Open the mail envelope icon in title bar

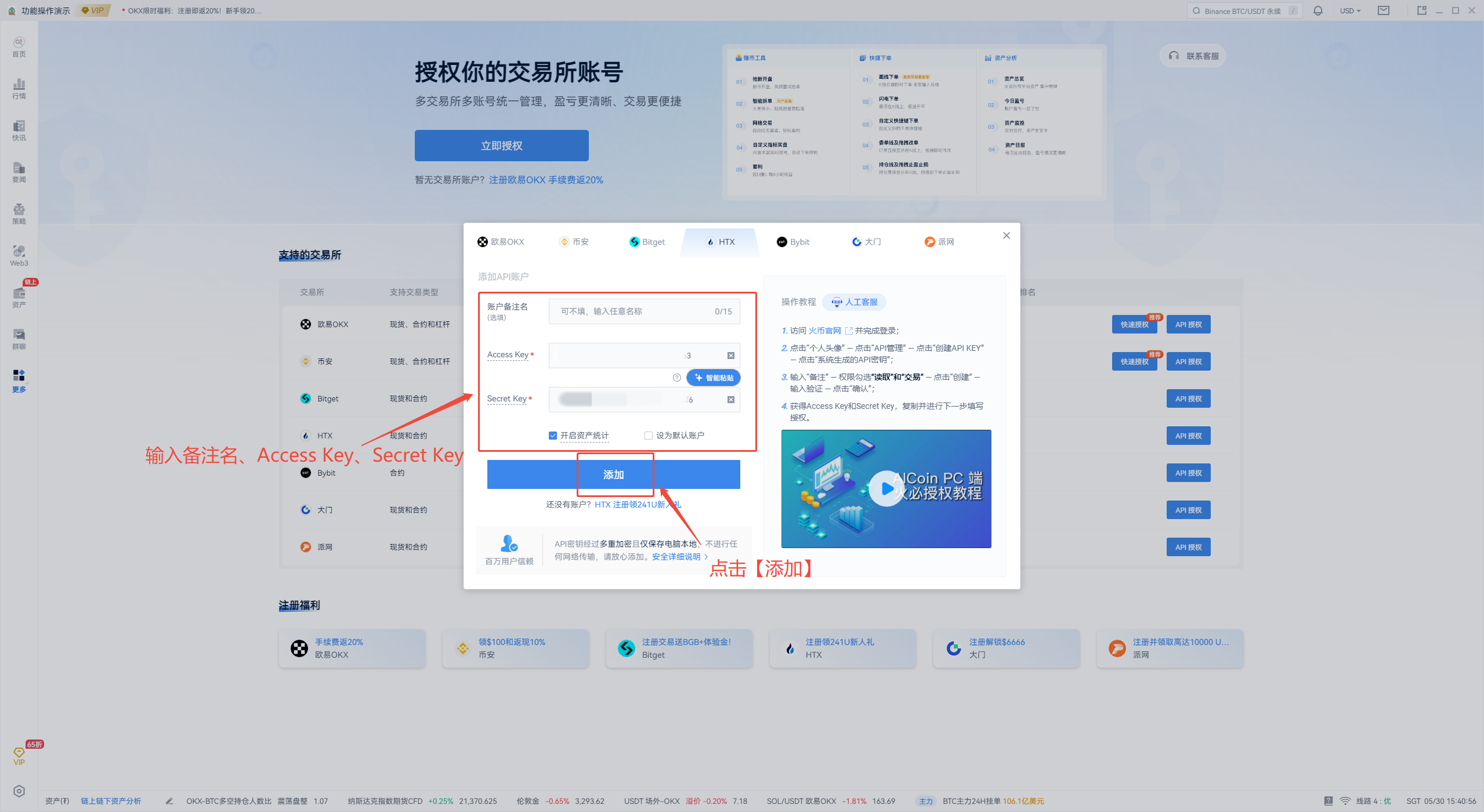[x=1384, y=10]
